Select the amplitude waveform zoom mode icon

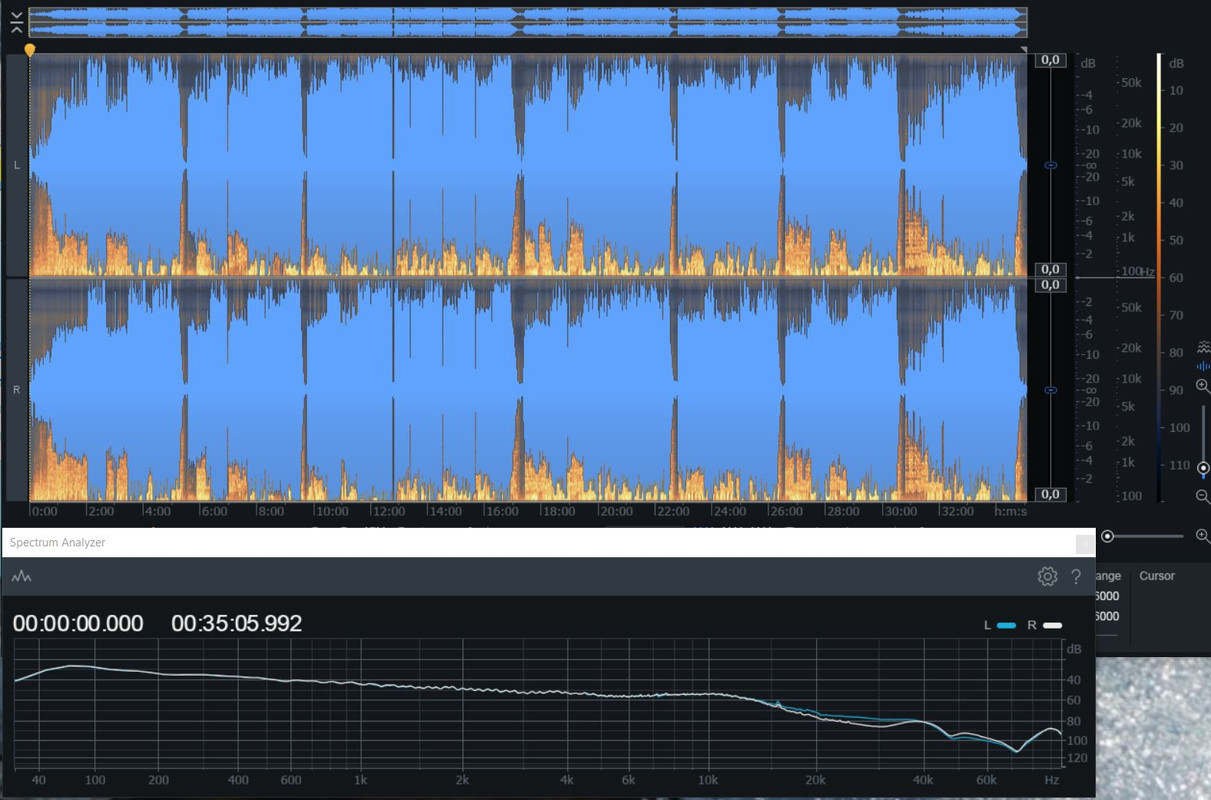click(1203, 366)
